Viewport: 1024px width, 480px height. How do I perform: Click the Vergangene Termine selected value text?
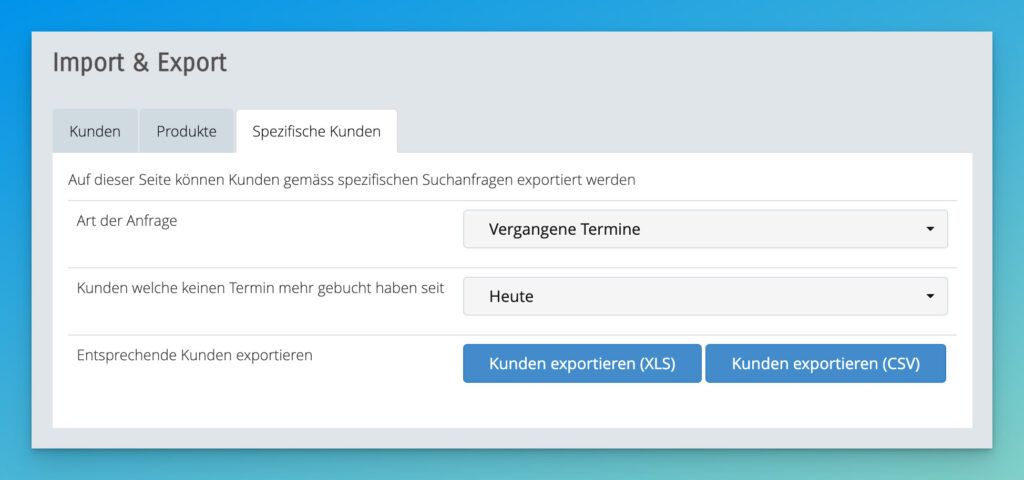(x=564, y=229)
